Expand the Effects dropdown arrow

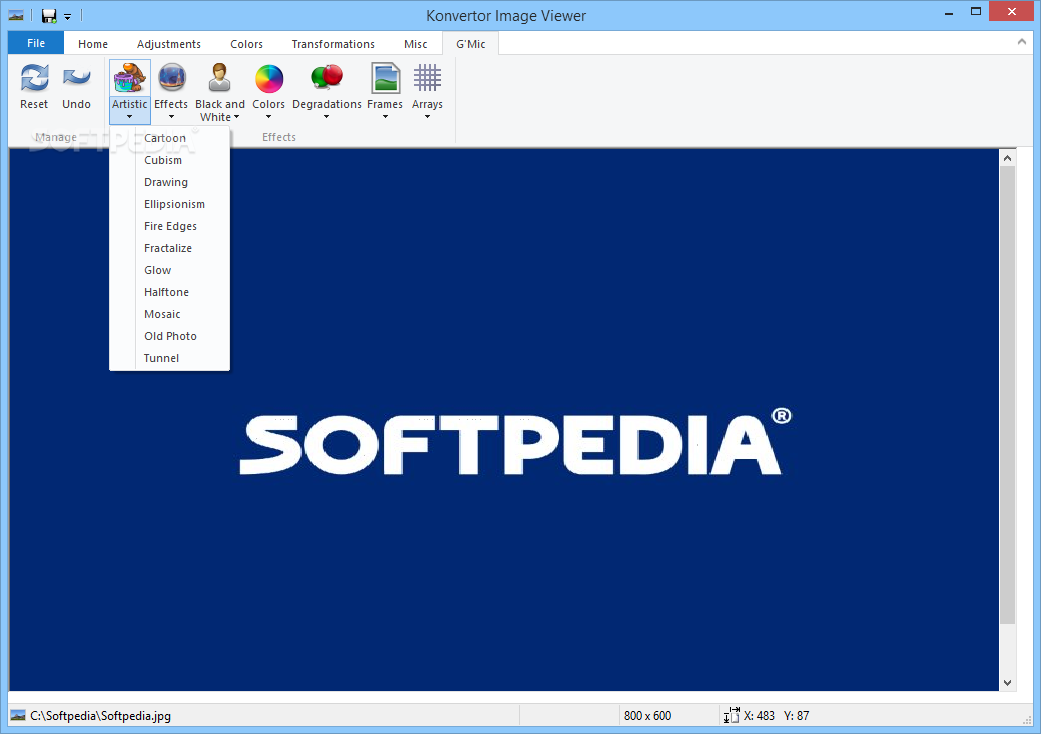tap(171, 117)
